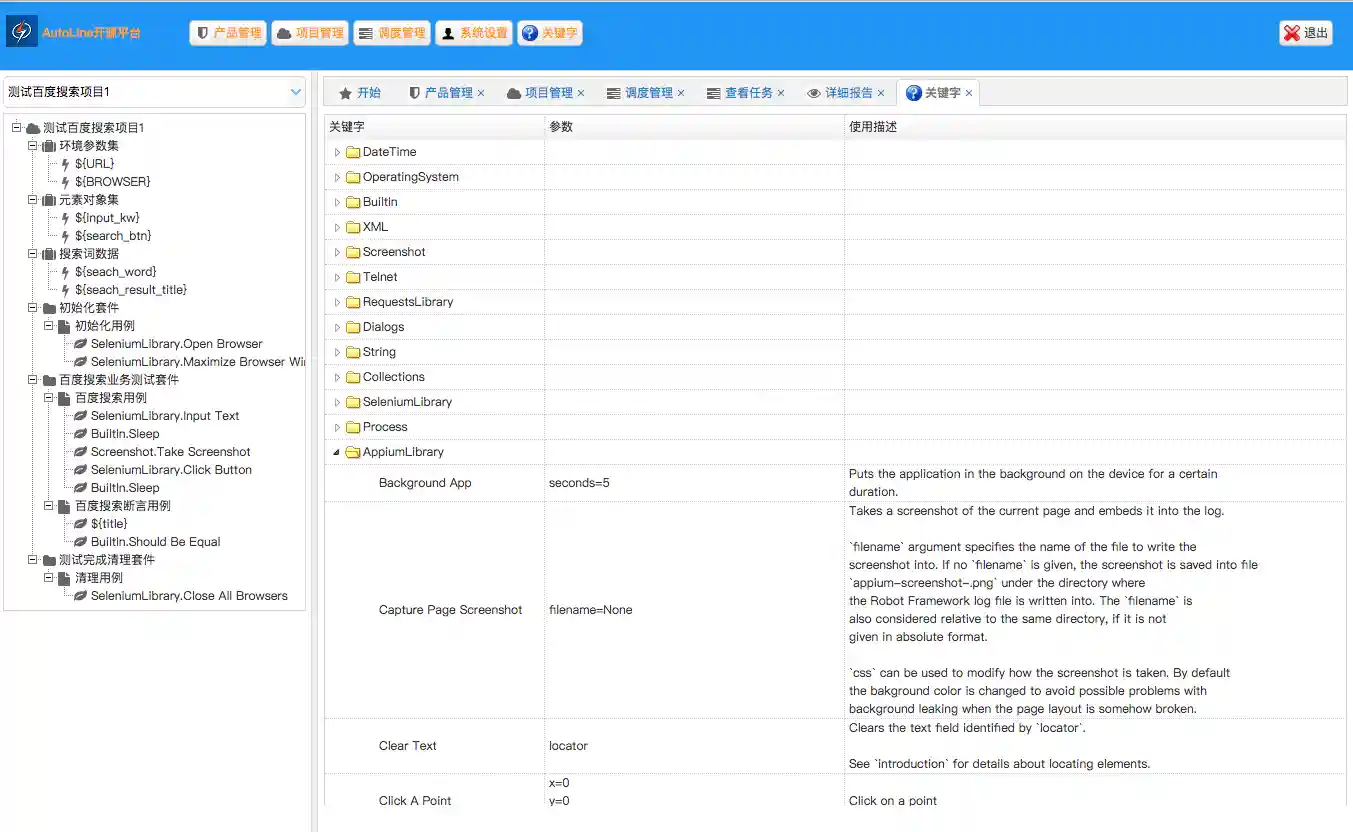Click the briefcase icon beside 环境参数集
1353x832 pixels.
[x=49, y=146]
